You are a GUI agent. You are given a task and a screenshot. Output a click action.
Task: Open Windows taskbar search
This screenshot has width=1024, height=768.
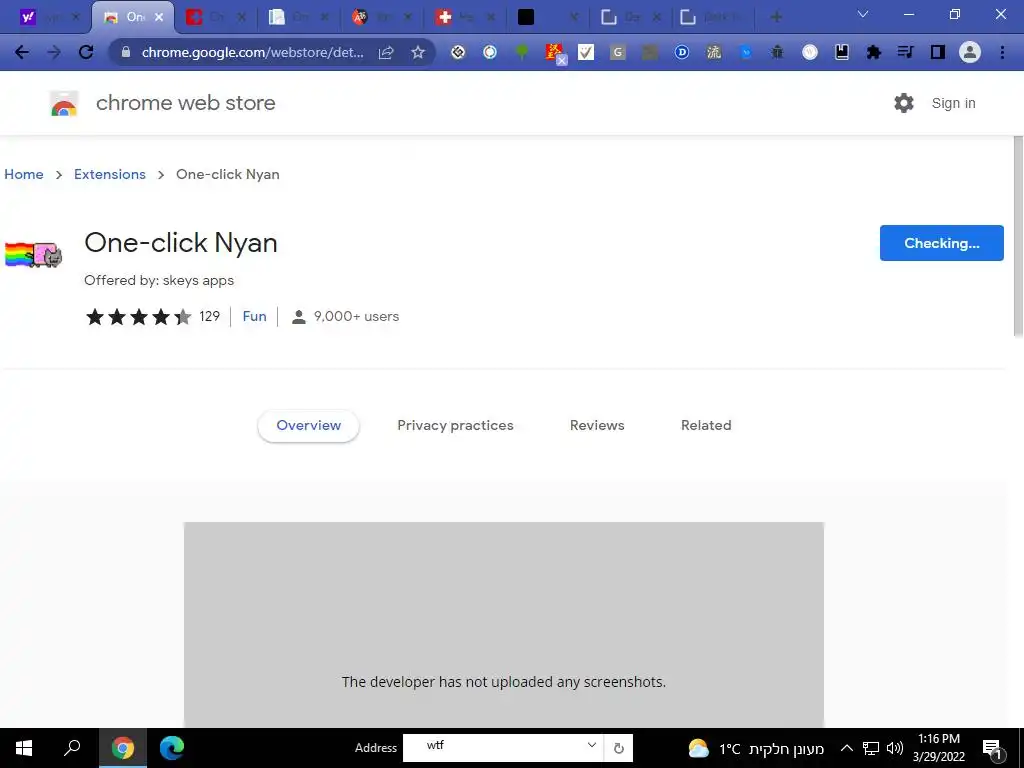point(72,748)
